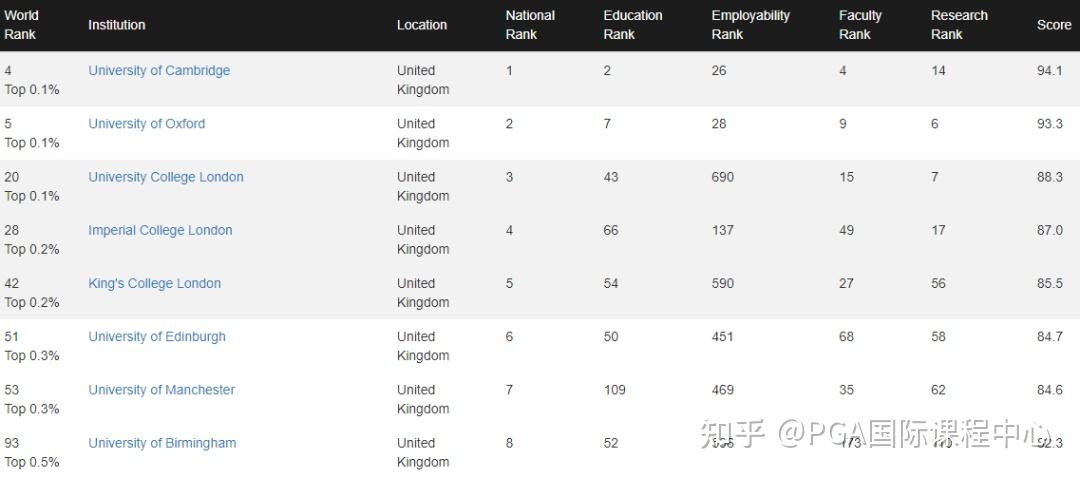The width and height of the screenshot is (1080, 478).
Task: Open the University of Birmingham link
Action: (162, 443)
